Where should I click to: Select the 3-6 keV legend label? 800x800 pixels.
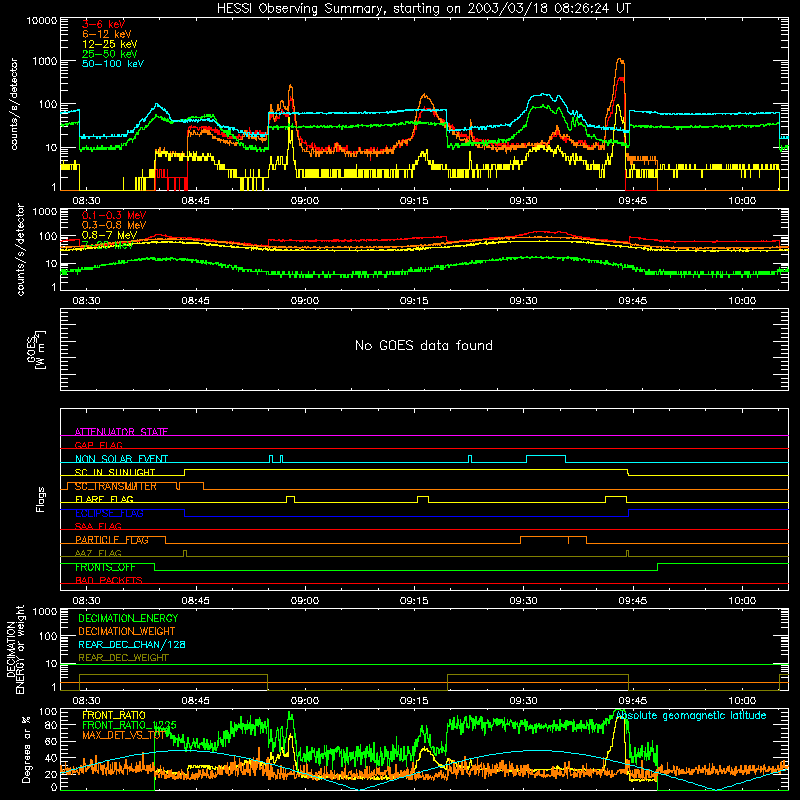point(104,24)
